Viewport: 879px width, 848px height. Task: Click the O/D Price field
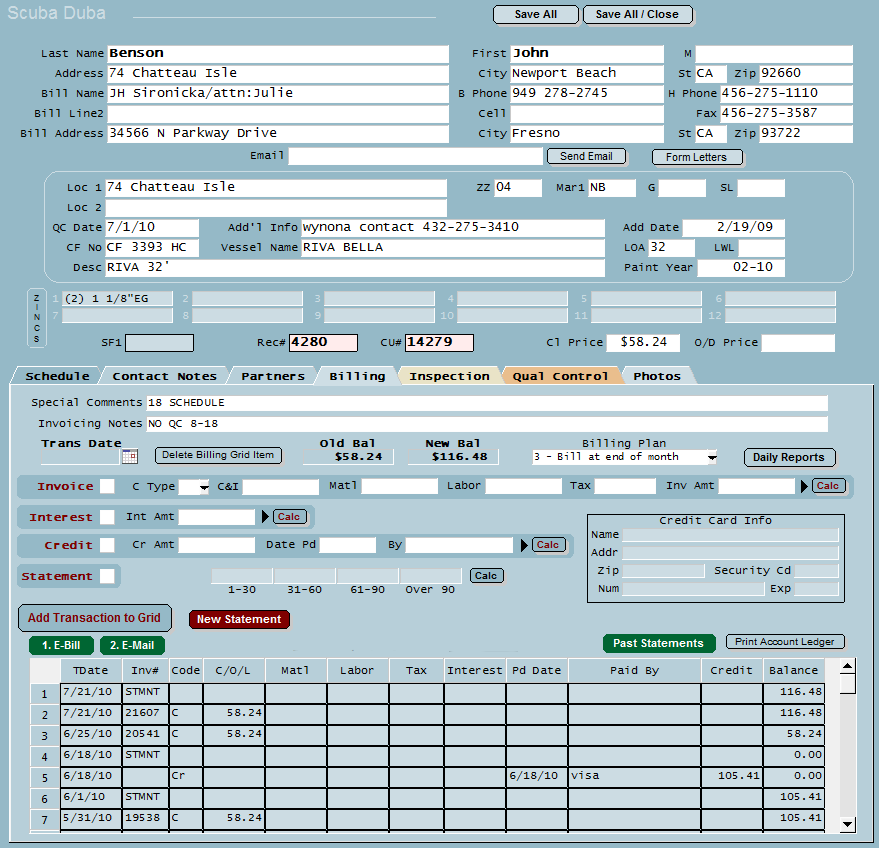pos(798,342)
